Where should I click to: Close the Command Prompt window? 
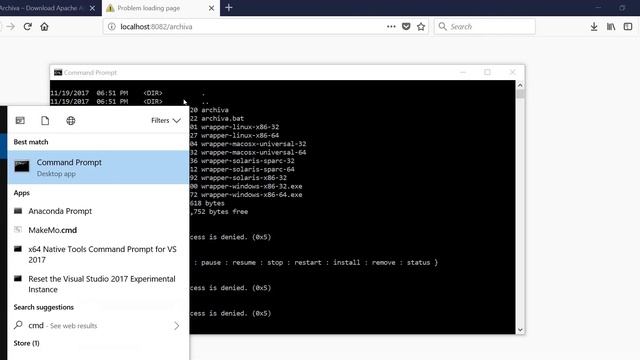pyautogui.click(x=513, y=72)
